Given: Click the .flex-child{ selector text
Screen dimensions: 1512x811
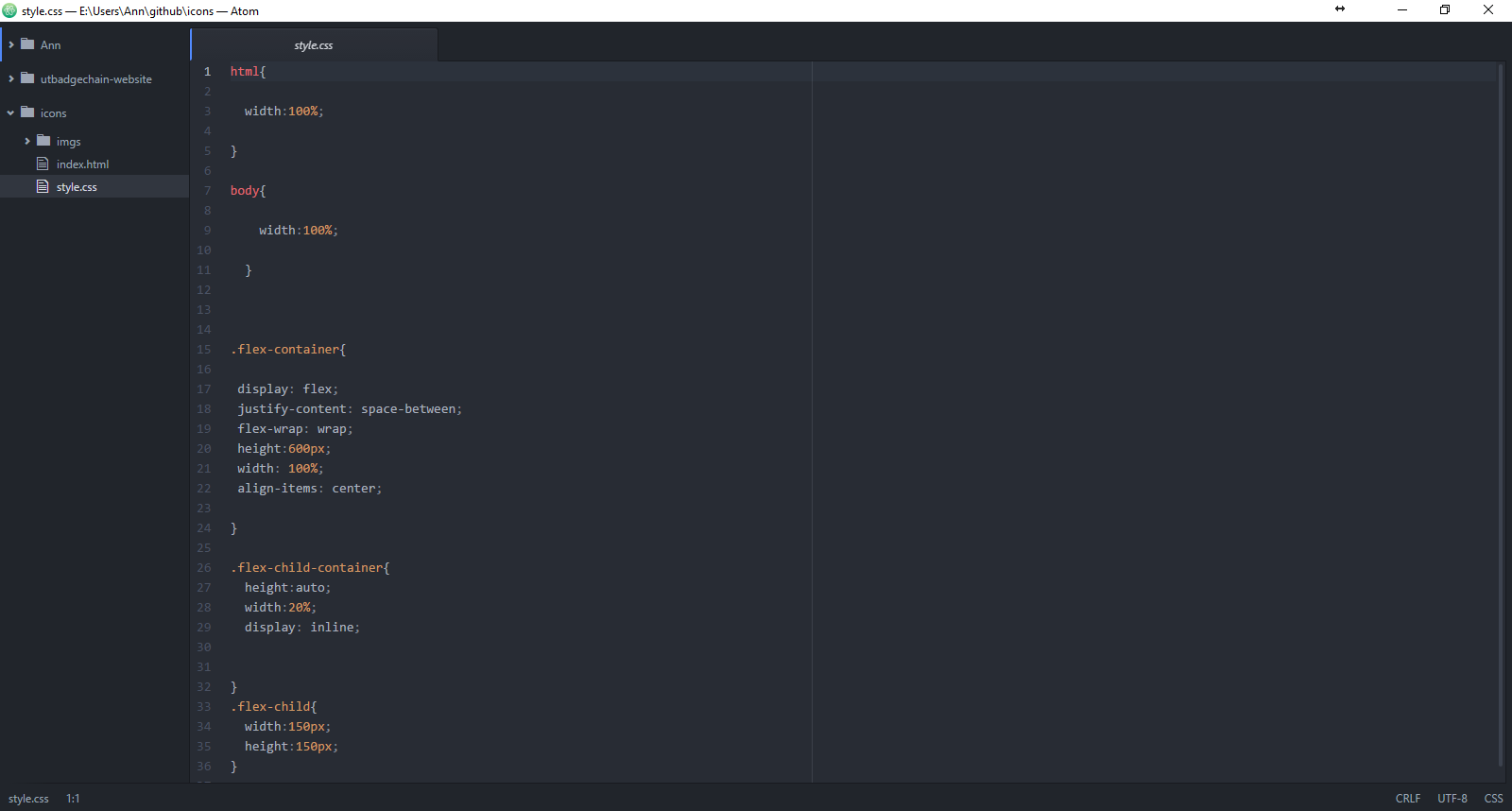Looking at the screenshot, I should 274,707.
